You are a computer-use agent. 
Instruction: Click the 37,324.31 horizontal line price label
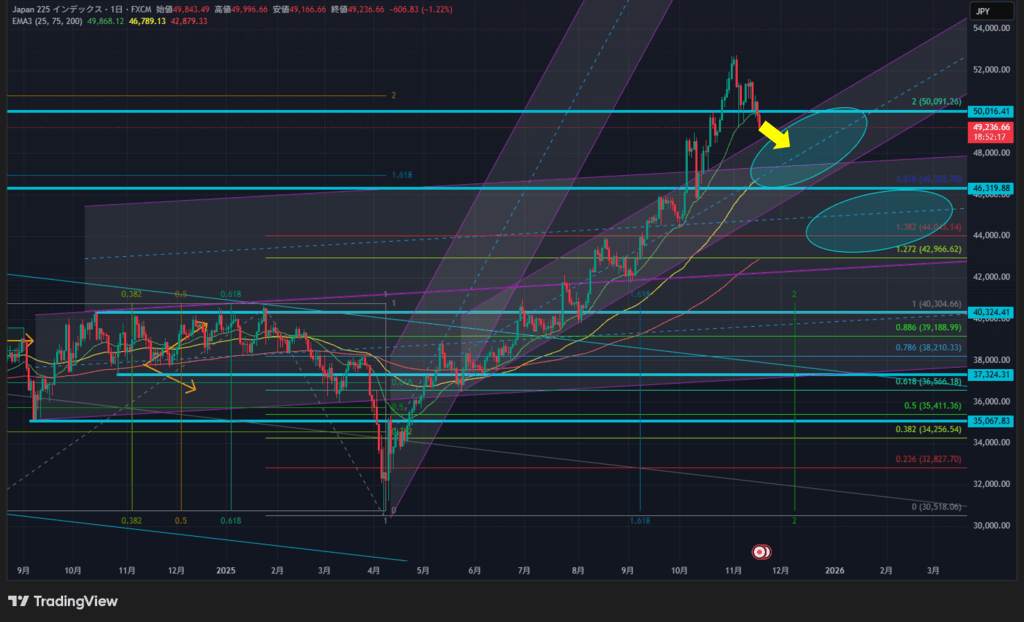(x=992, y=375)
